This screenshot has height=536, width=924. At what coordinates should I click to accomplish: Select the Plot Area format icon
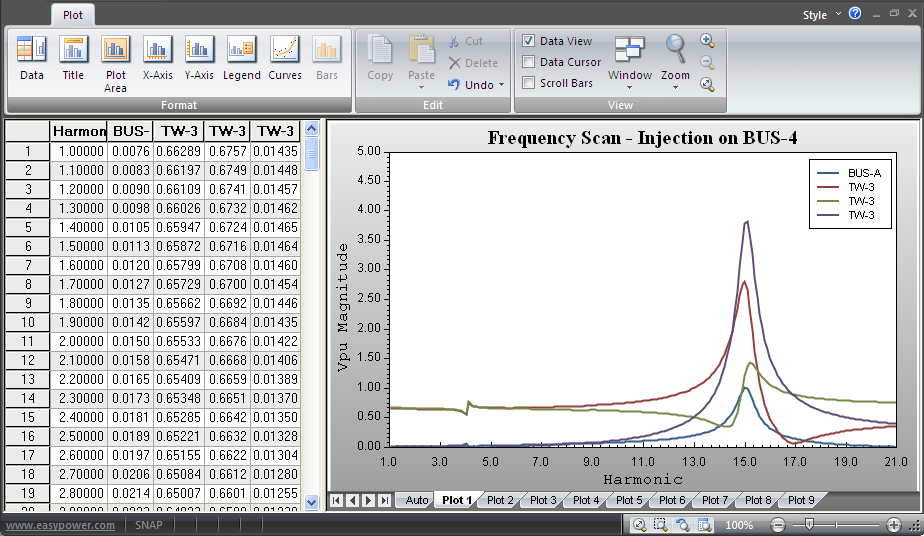pos(115,62)
